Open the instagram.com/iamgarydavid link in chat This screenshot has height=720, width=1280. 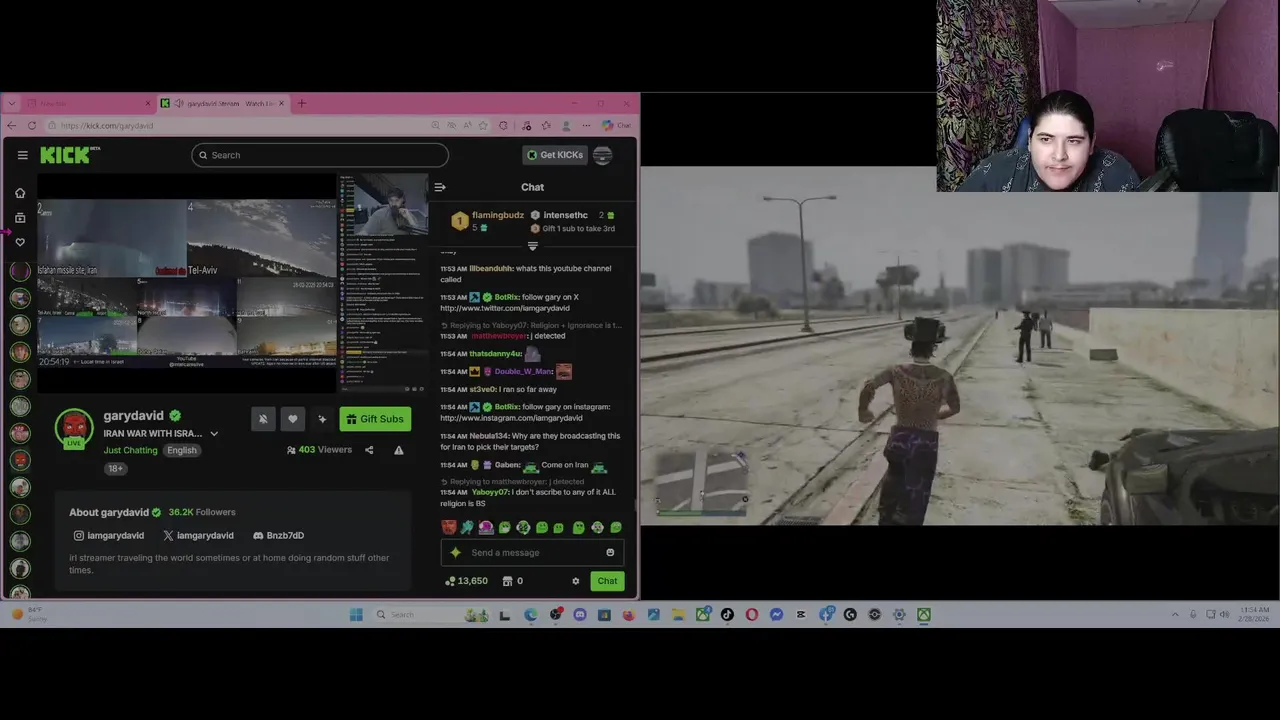pos(511,418)
